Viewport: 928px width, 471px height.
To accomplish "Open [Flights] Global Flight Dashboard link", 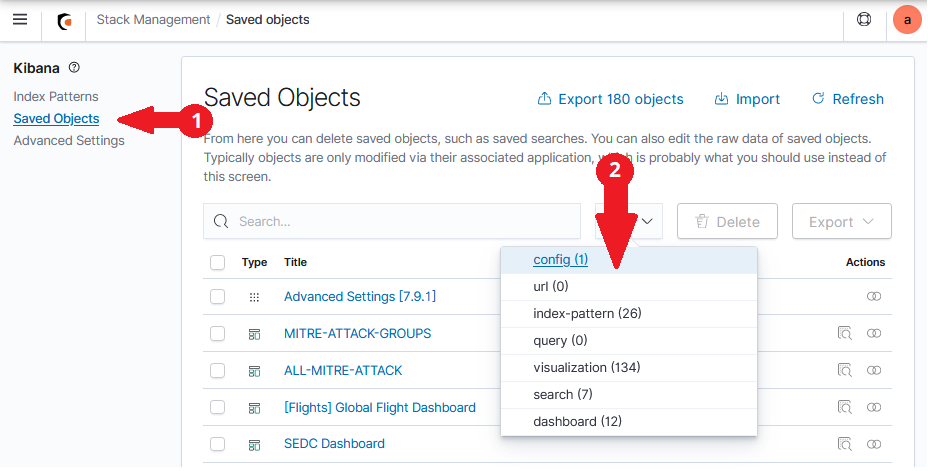I will [379, 408].
